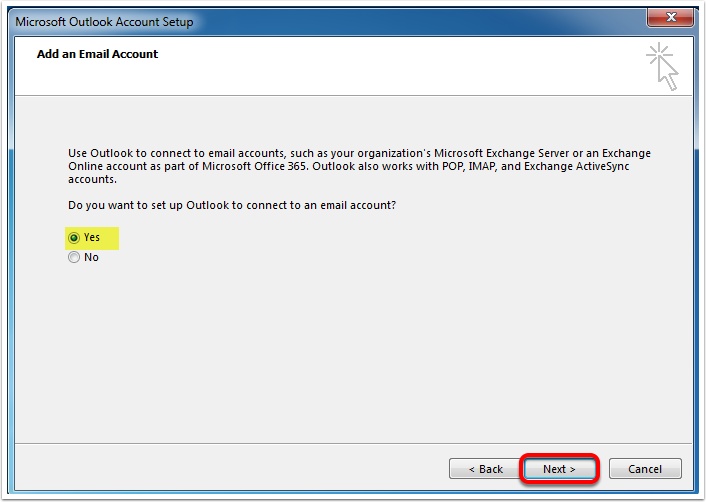Click the Next > button
Image resolution: width=706 pixels, height=502 pixels.
pos(559,469)
